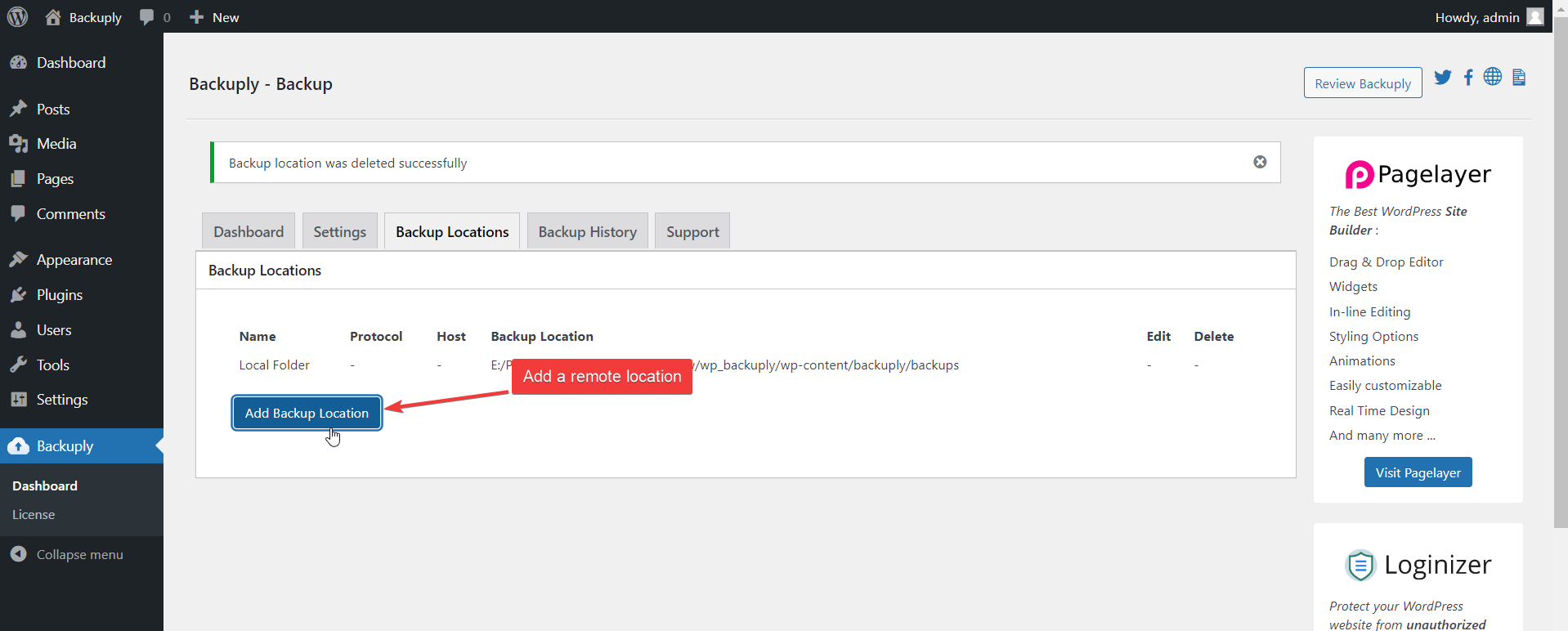The height and width of the screenshot is (631, 1568).
Task: Click the WordPress logo icon
Action: click(17, 17)
